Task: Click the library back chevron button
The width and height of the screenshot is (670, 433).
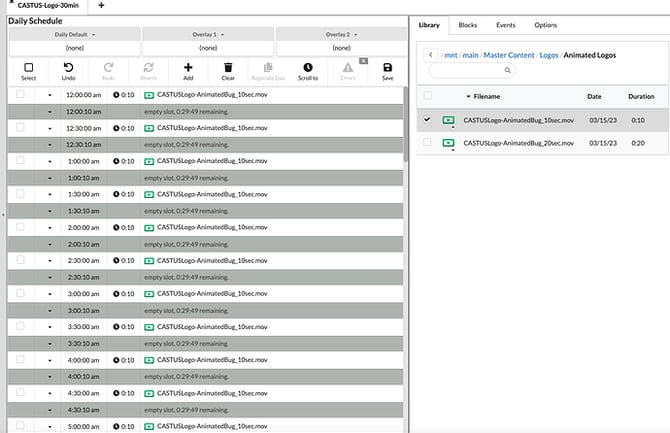Action: (x=428, y=55)
